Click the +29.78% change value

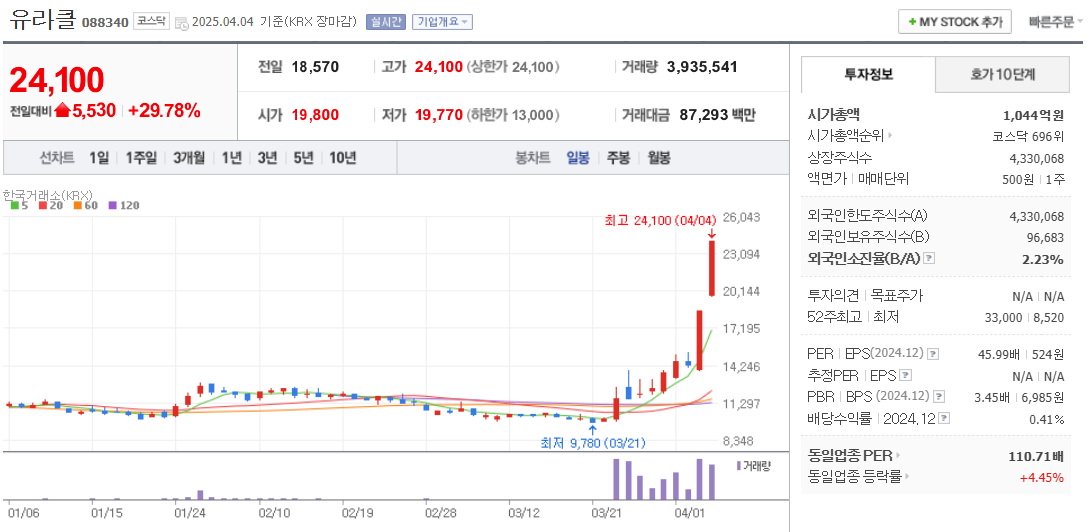[164, 110]
